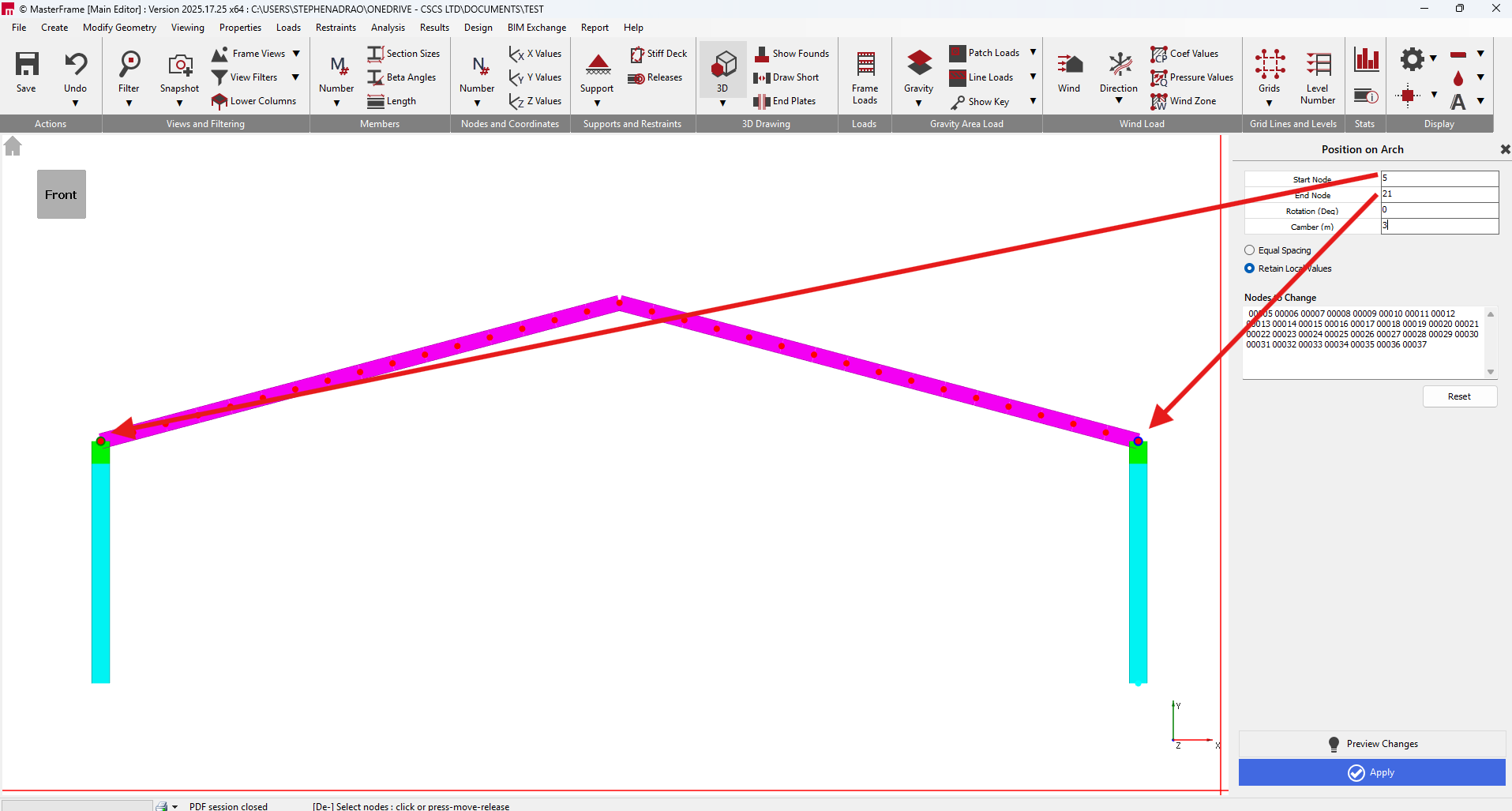Screen dimensions: 1512x811
Task: Click Preview Changes button
Action: pos(1372,744)
